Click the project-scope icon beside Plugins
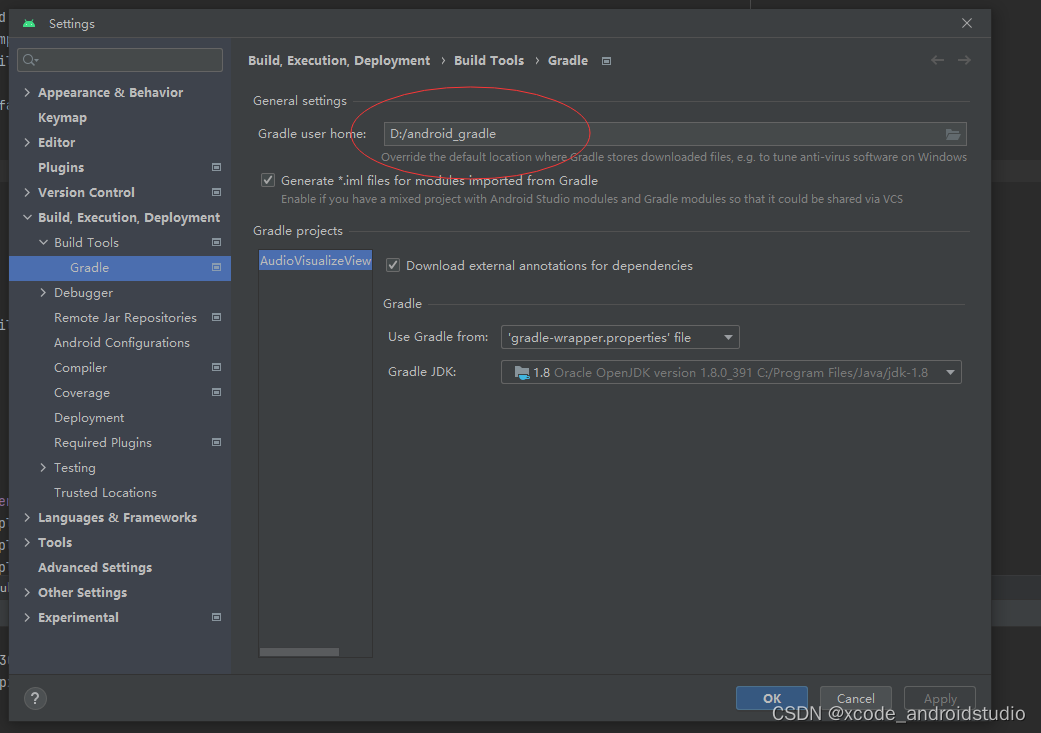Screen dimensions: 1041x733 [216, 167]
